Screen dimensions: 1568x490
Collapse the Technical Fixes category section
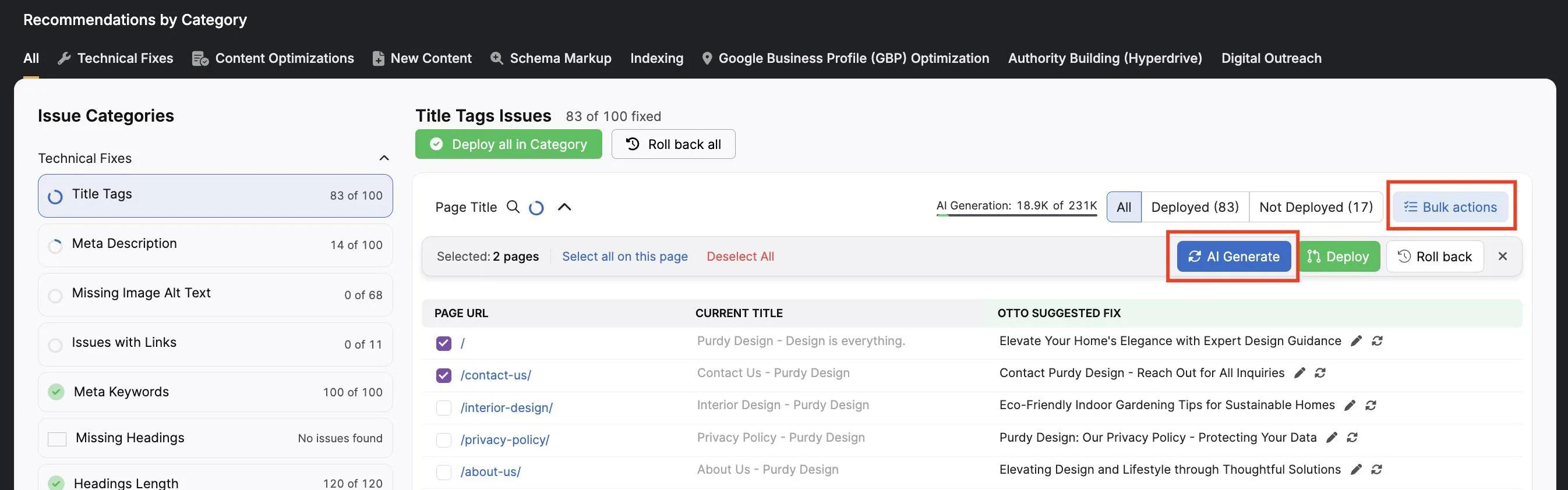point(384,158)
